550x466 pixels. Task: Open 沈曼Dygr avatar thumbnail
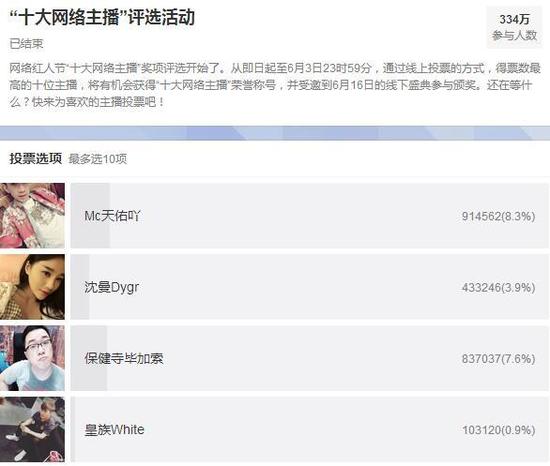32,287
